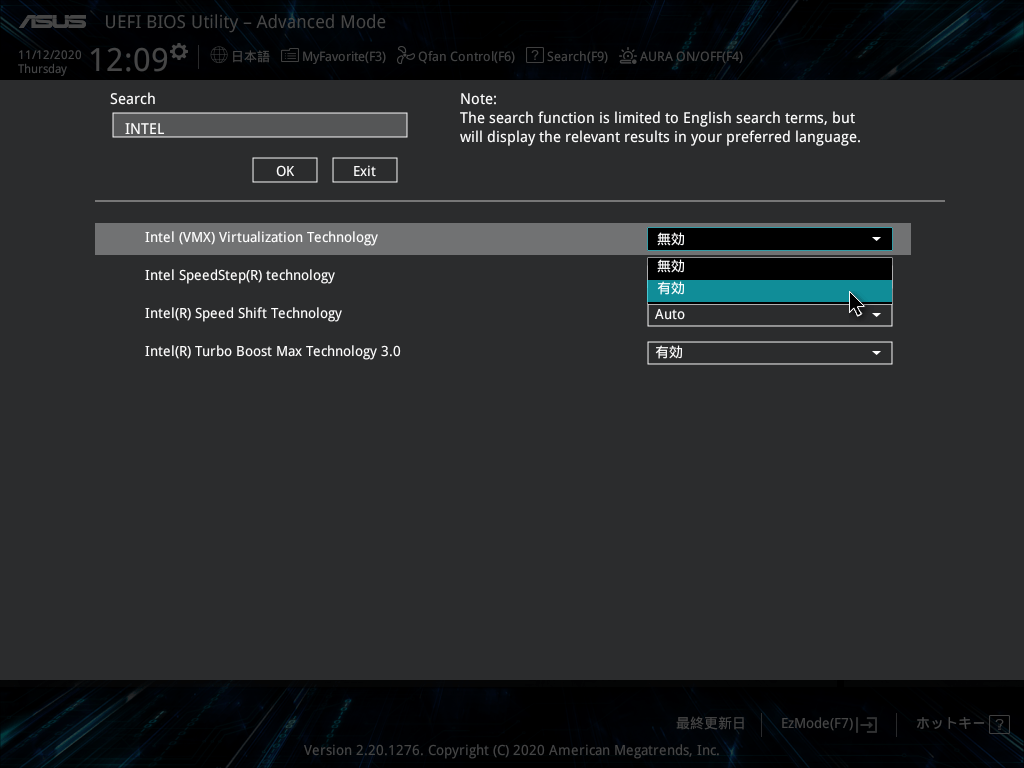Switch to EzMode(F7)
Viewport: 1024px width, 768px height.
(829, 724)
